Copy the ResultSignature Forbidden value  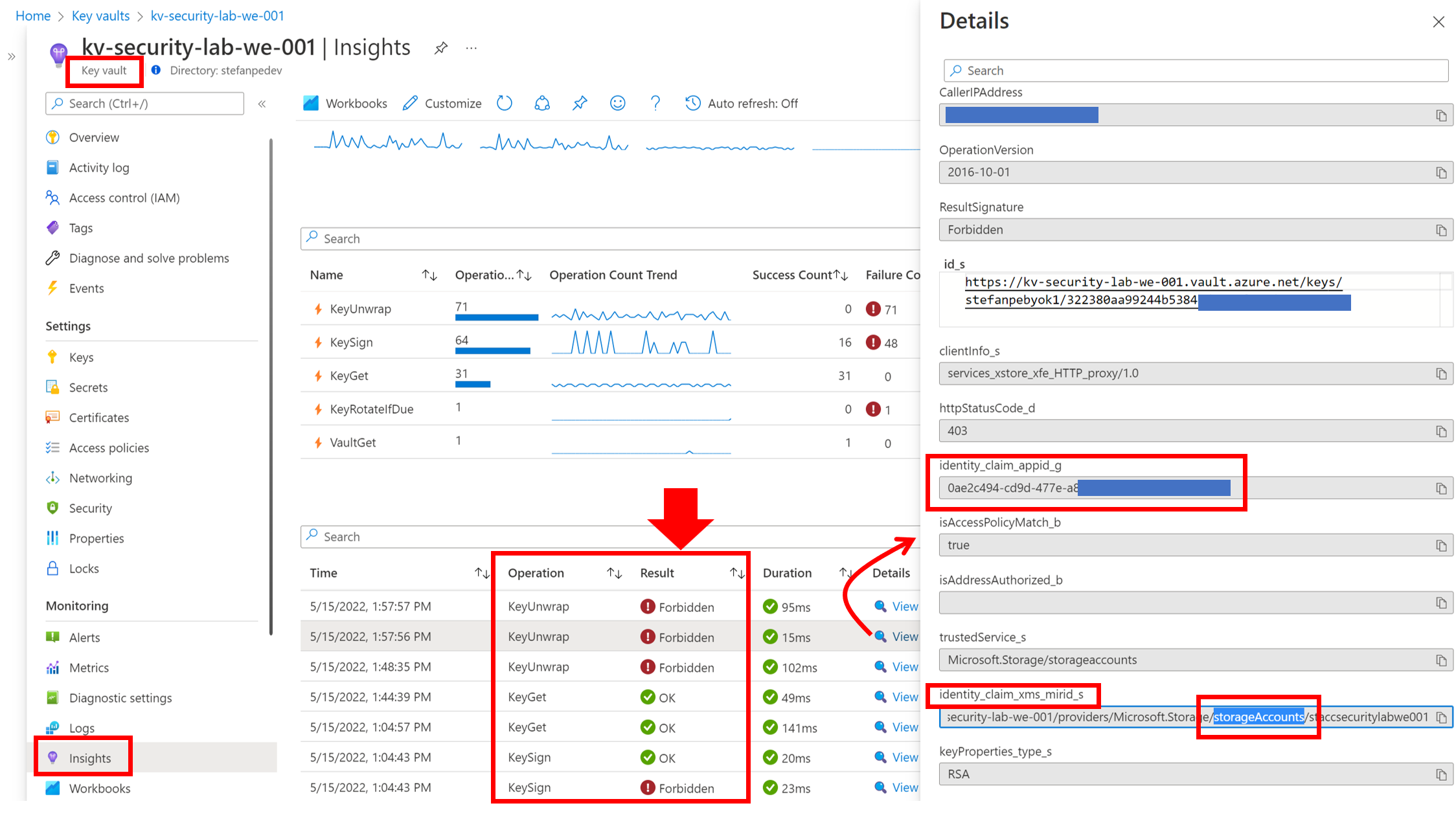tap(1440, 230)
